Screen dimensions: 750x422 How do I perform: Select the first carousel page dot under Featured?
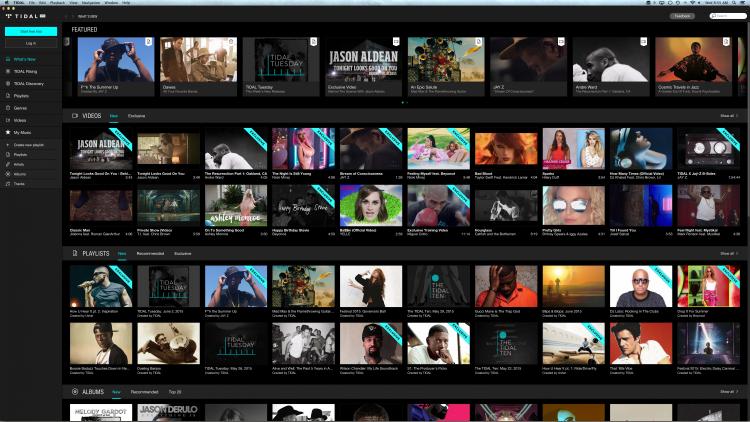403,102
